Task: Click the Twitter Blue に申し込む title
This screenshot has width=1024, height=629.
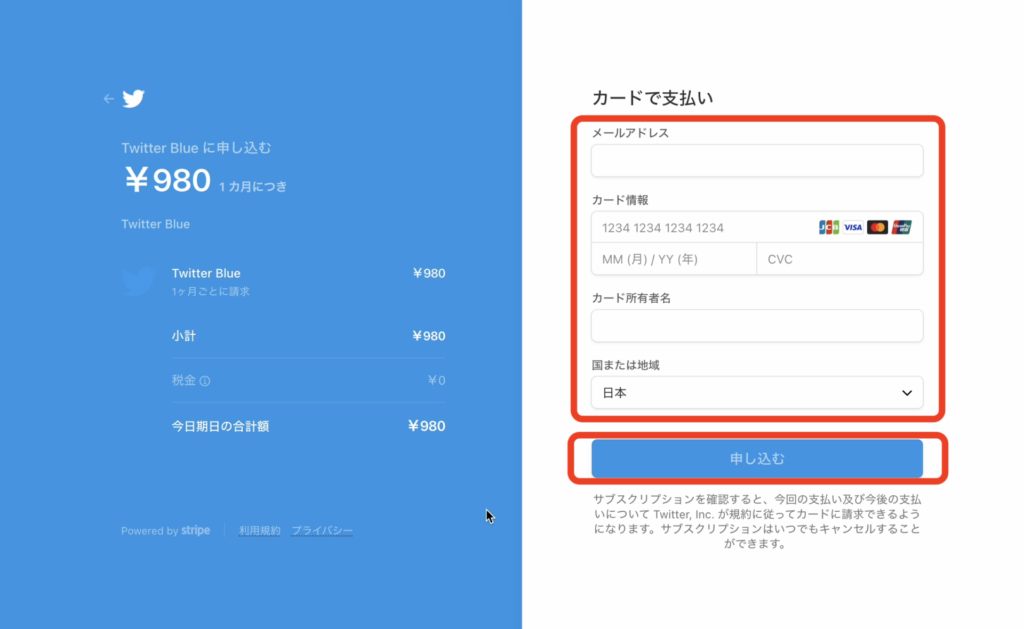Action: [x=196, y=148]
